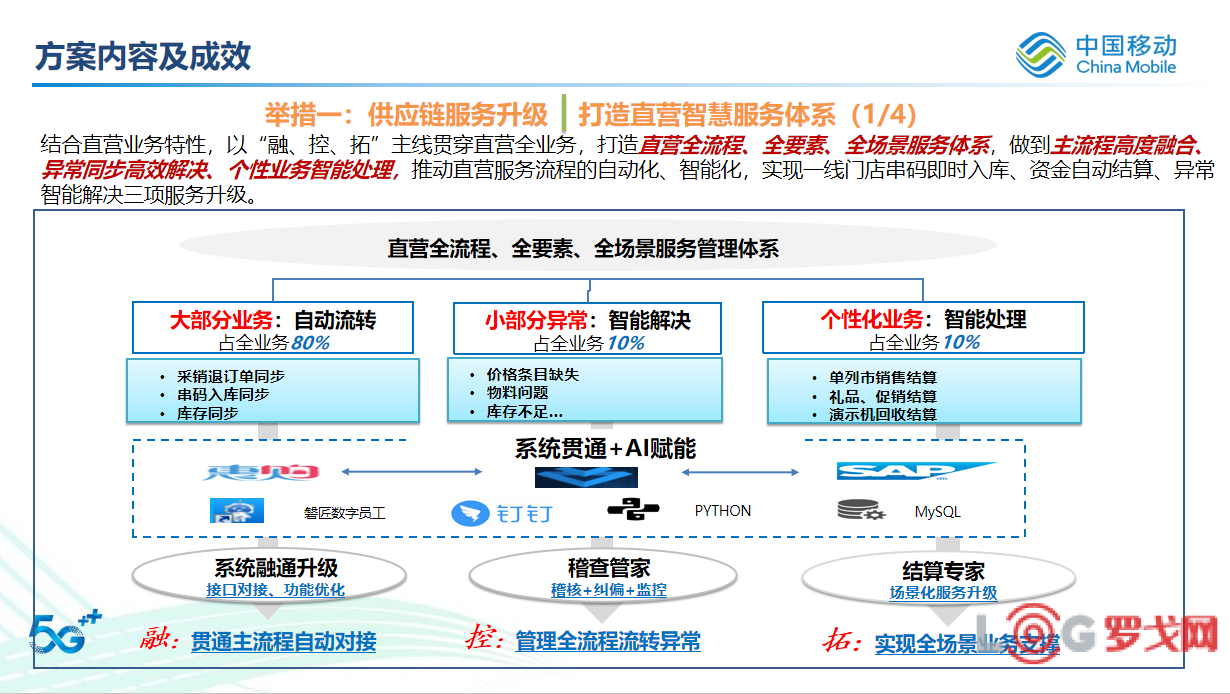Select the 磐匠数字员工 label

tap(345, 513)
